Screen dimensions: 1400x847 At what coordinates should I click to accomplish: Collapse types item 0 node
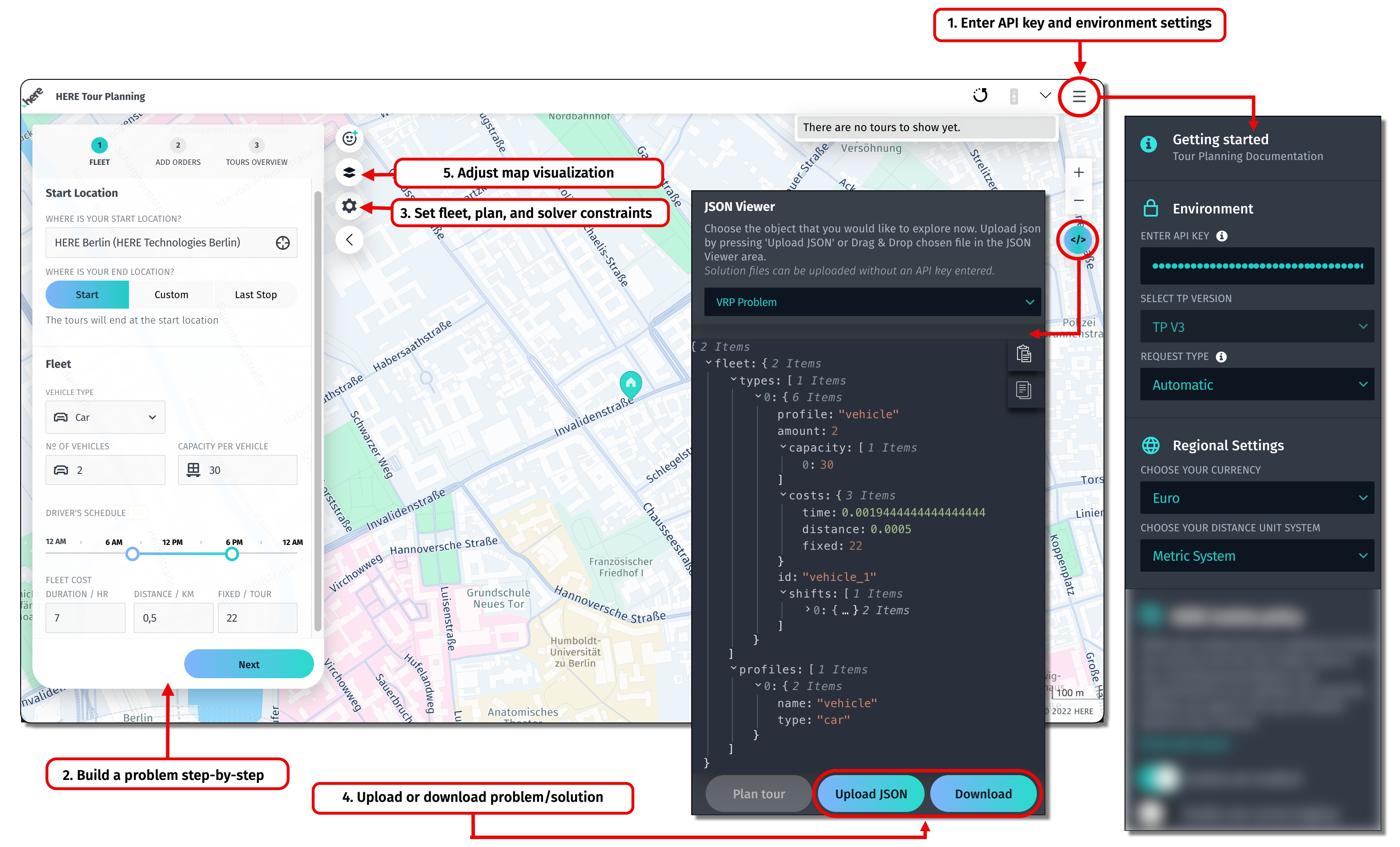758,396
